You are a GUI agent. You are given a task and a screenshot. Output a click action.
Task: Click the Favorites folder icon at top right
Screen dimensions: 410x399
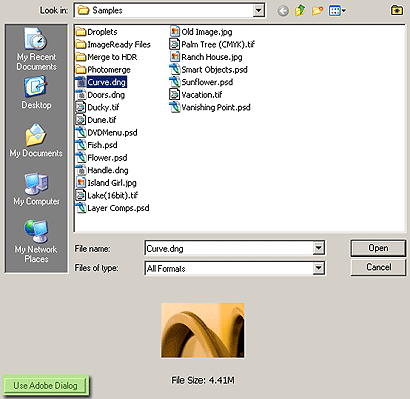click(x=396, y=10)
